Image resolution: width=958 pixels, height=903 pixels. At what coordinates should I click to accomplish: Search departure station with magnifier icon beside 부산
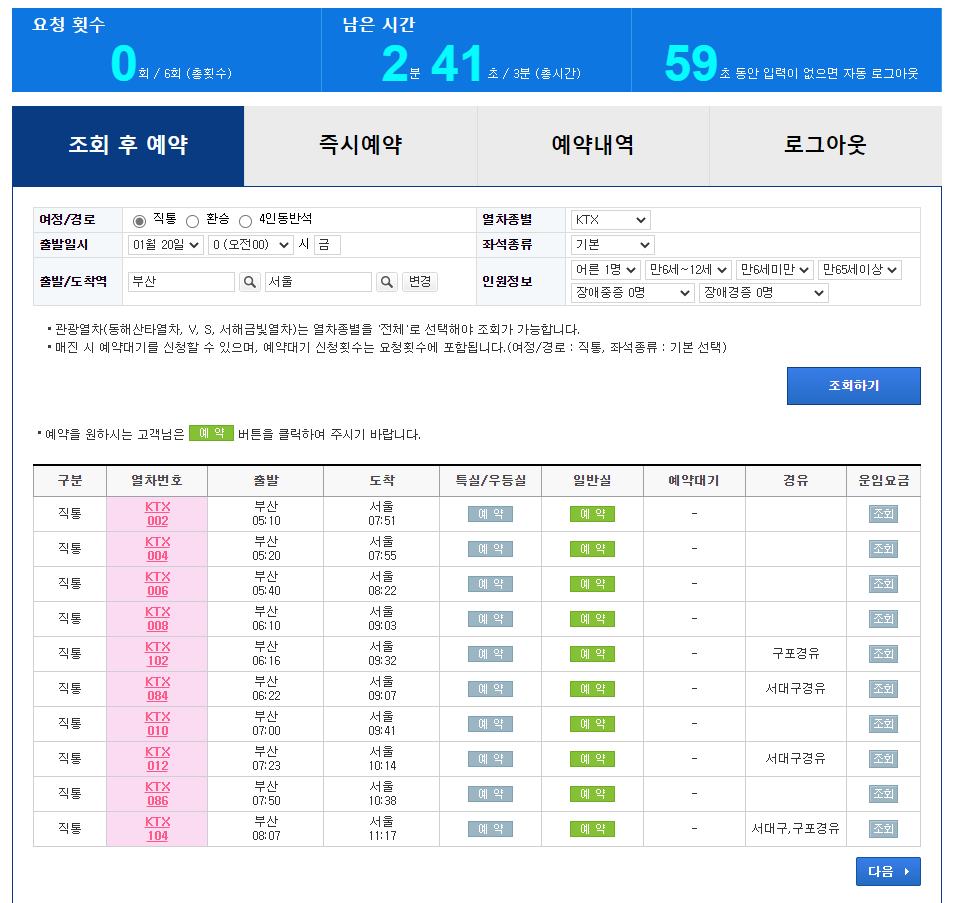tap(249, 282)
